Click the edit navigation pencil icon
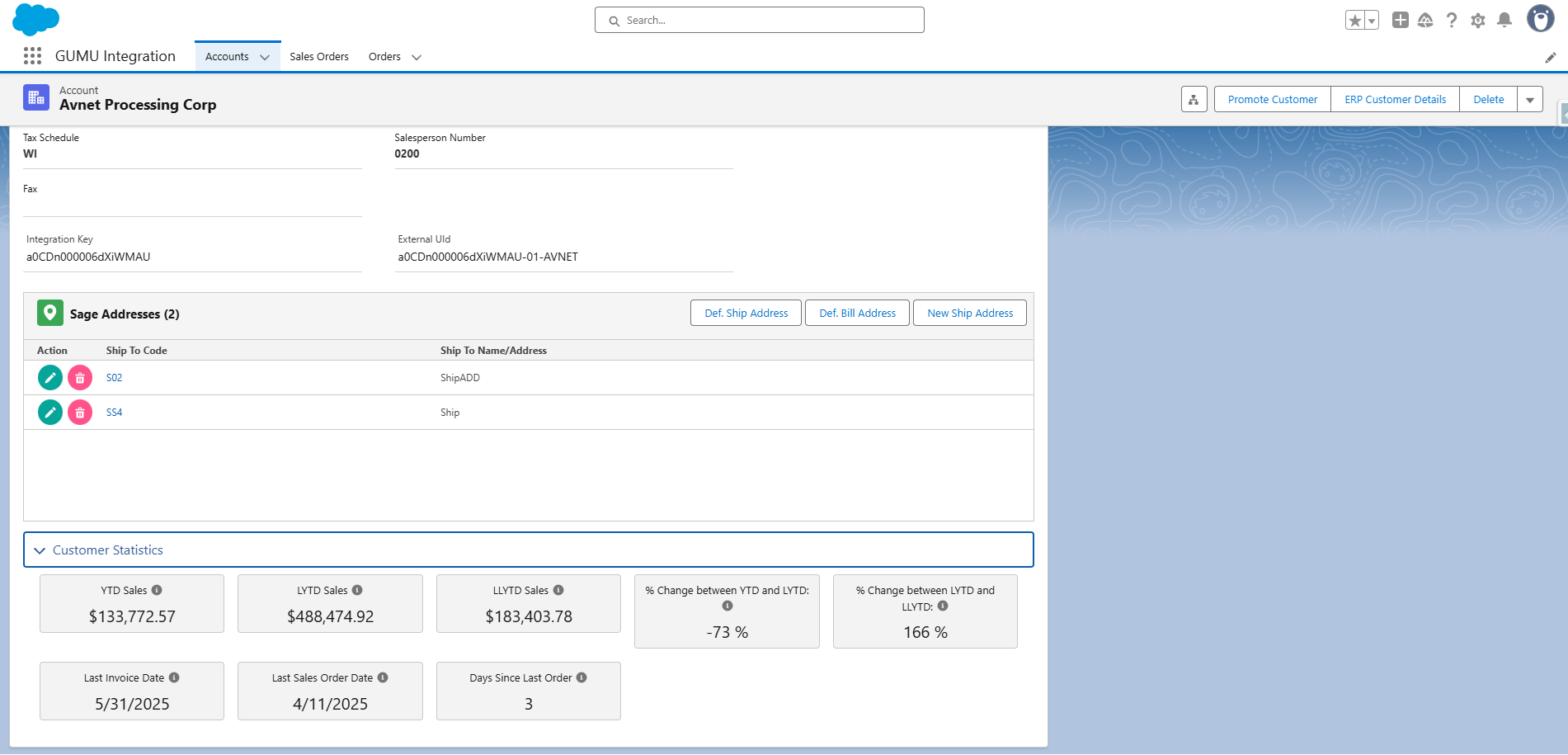1568x755 pixels. pos(1551,57)
